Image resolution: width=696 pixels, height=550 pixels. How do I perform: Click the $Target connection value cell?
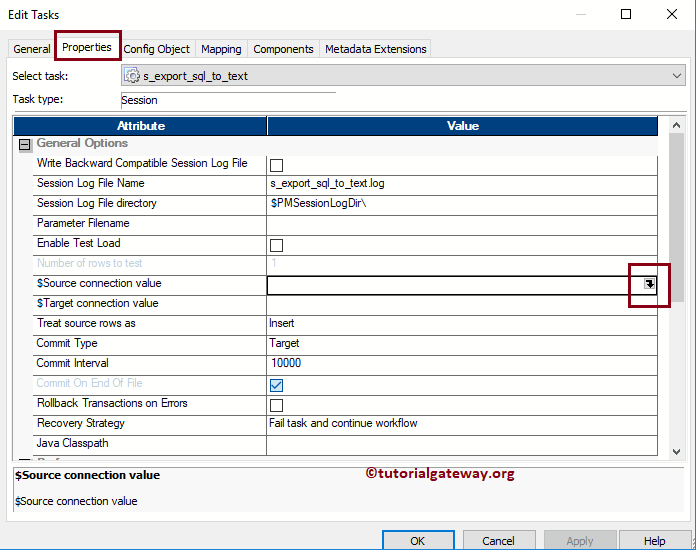(462, 305)
